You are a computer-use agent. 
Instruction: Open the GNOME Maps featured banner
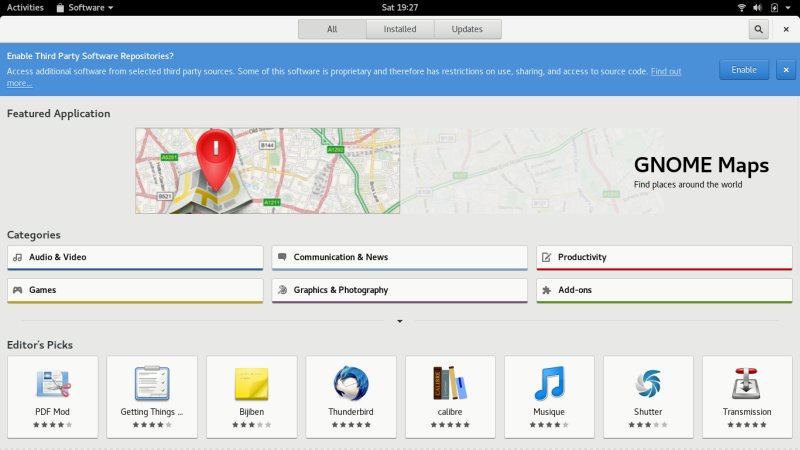(x=399, y=170)
